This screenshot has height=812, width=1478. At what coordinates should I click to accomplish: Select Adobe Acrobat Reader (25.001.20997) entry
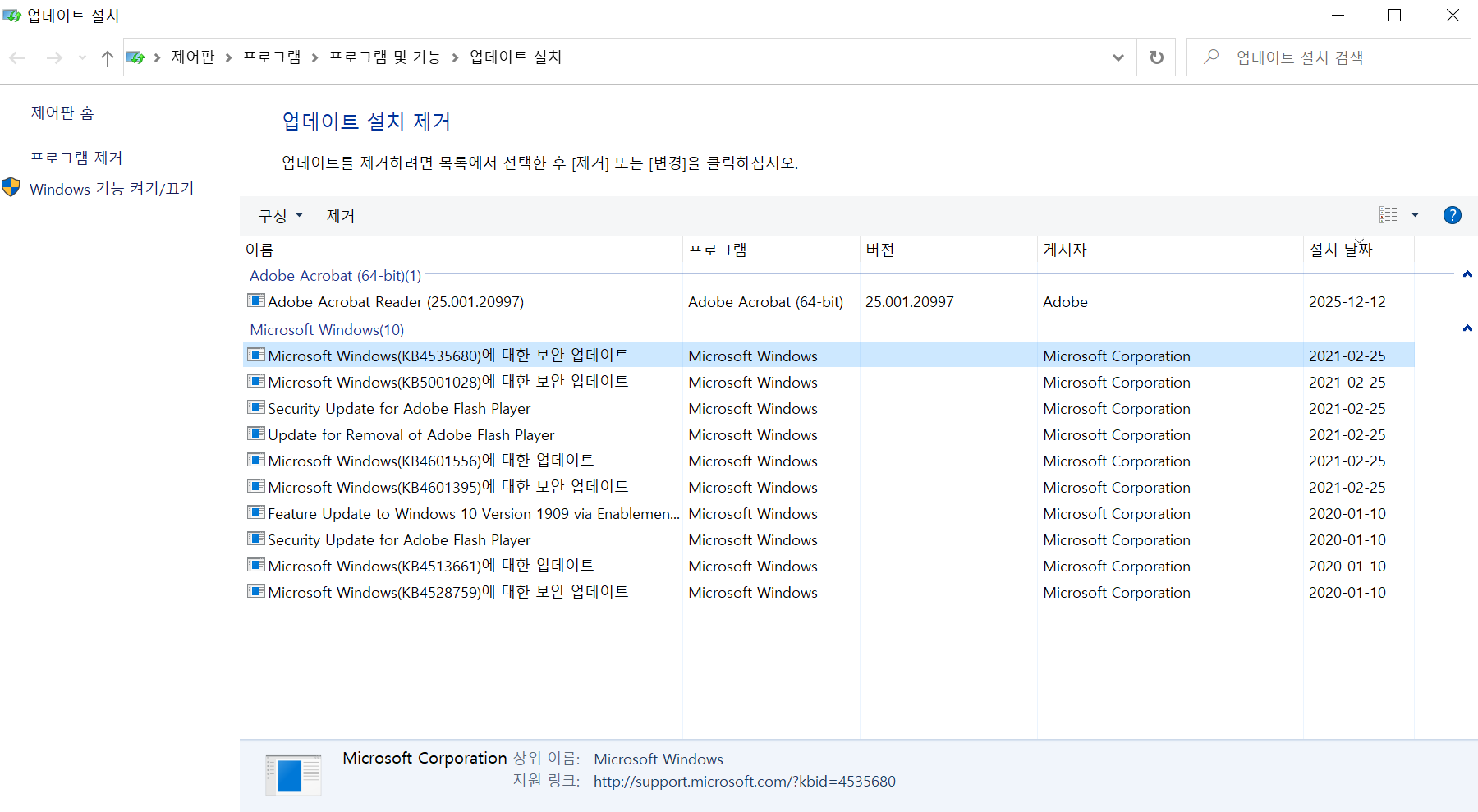pos(829,302)
